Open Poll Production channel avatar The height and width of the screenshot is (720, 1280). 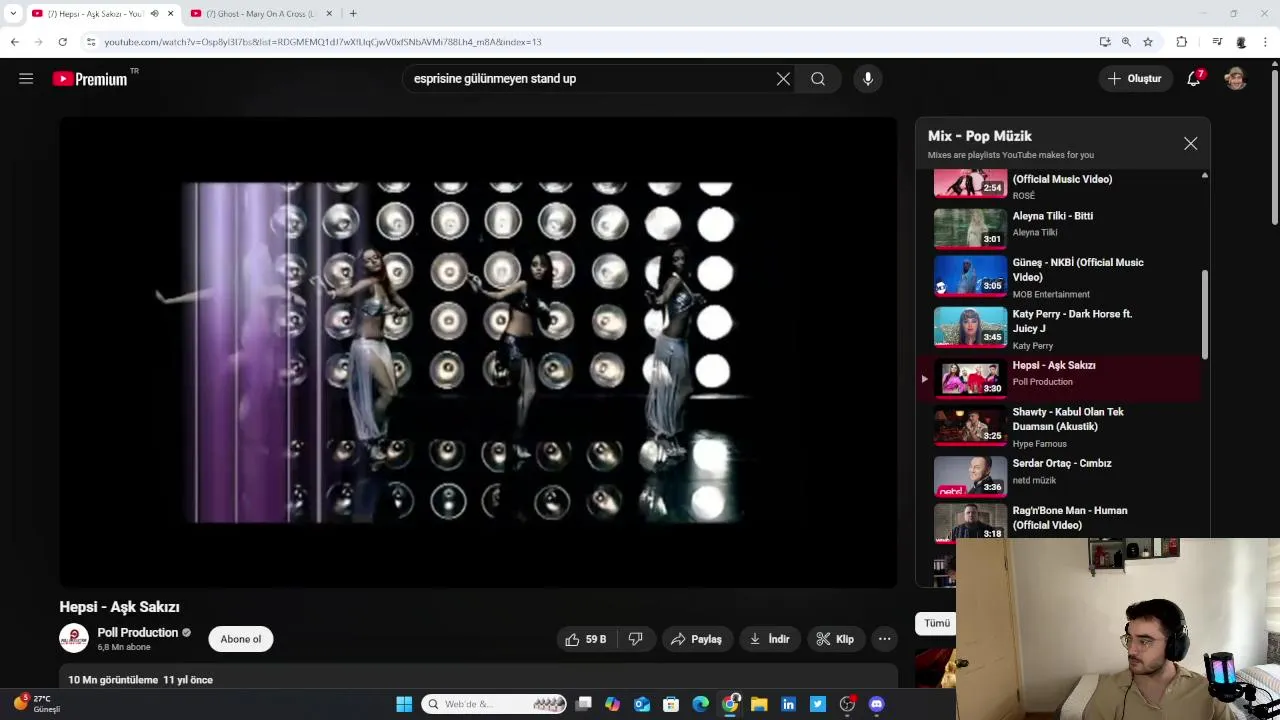[x=74, y=638]
